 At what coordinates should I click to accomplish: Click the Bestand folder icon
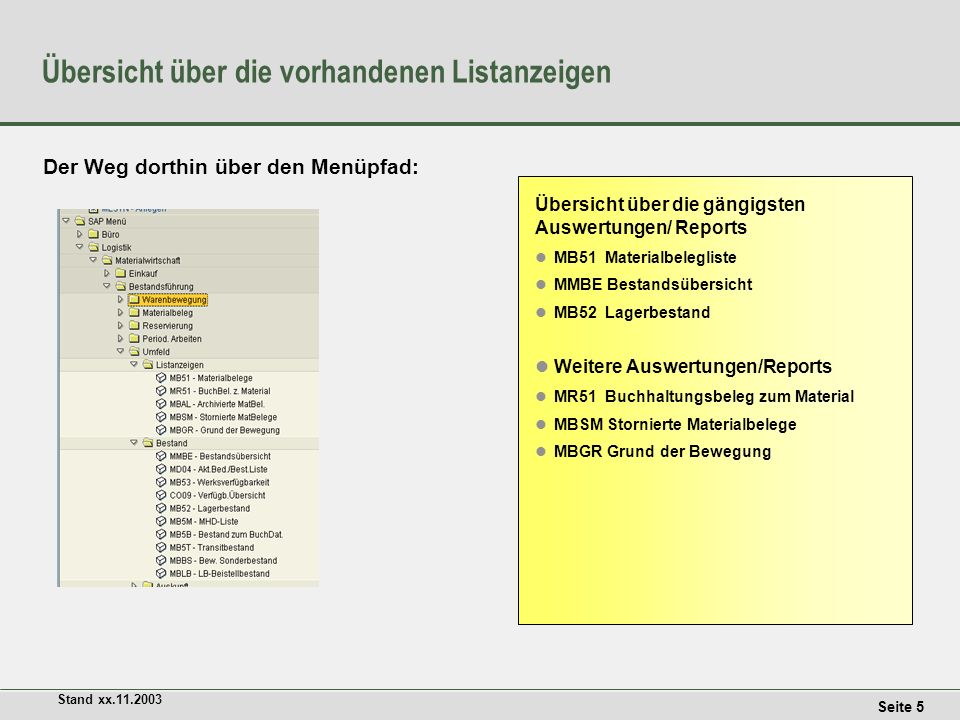[x=148, y=443]
